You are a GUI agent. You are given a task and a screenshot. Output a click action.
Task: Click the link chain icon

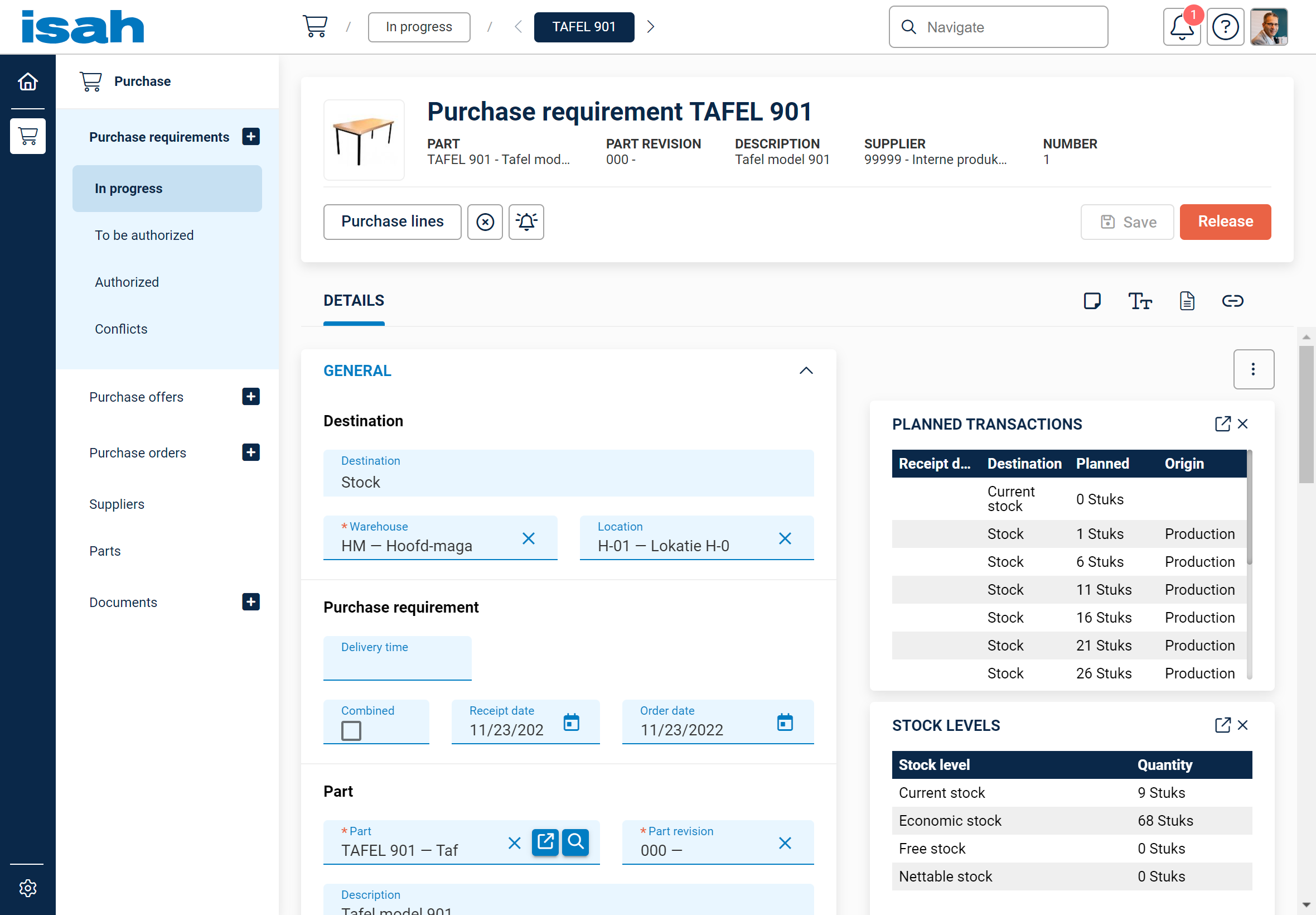(1232, 301)
